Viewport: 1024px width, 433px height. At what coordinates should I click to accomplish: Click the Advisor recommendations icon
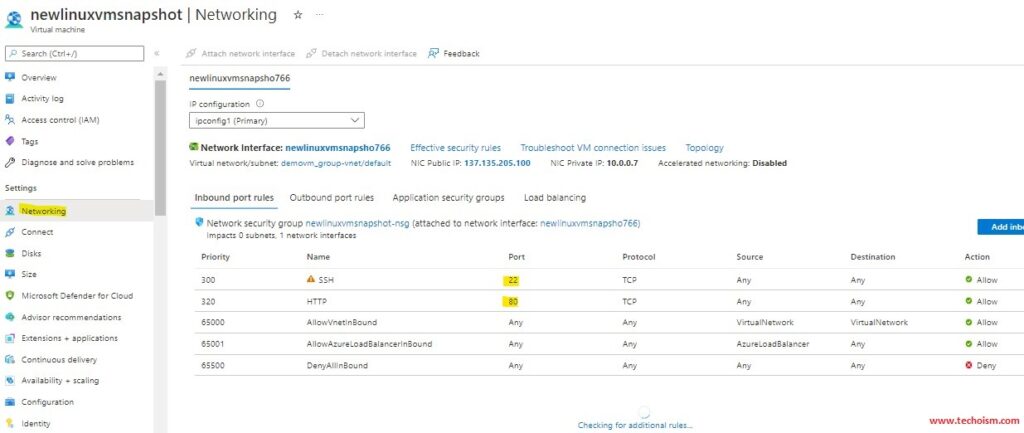pos(10,317)
